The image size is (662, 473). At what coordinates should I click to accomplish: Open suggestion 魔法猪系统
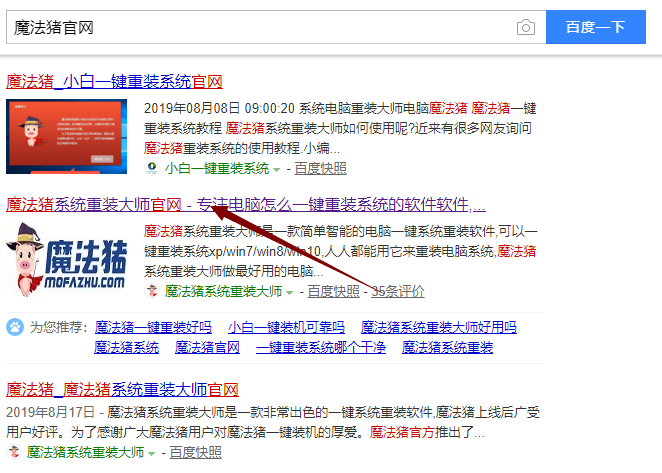pos(127,348)
